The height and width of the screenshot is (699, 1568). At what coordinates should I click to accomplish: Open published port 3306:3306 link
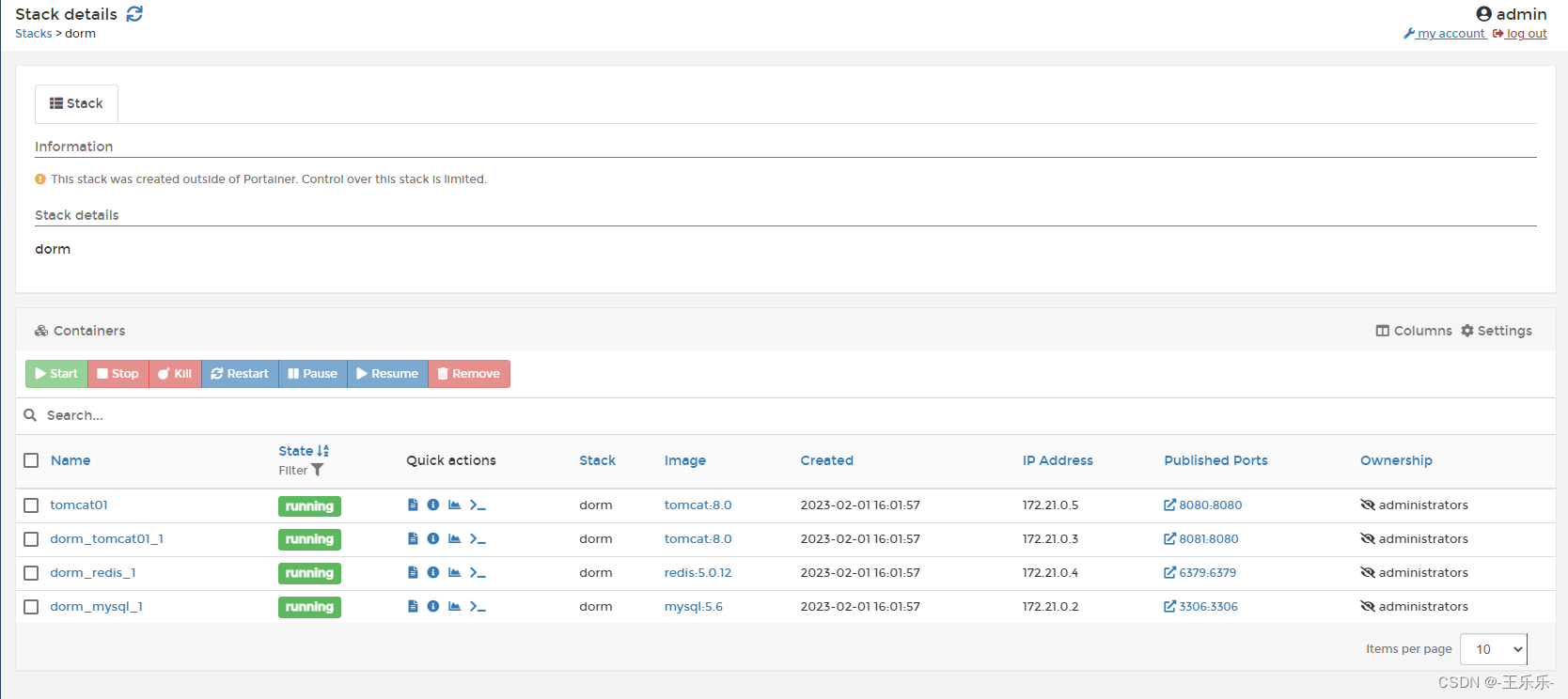click(1201, 607)
